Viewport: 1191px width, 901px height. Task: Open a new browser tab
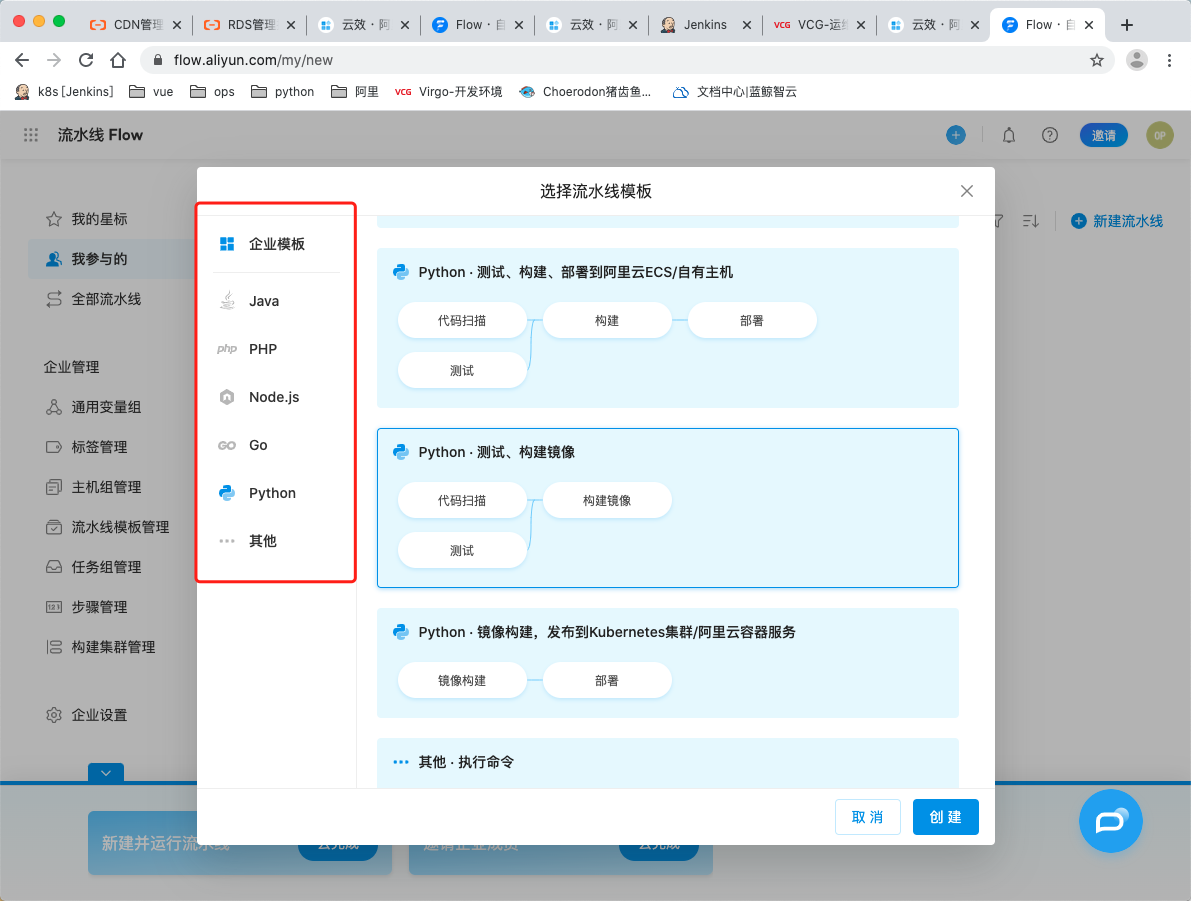tap(1127, 25)
